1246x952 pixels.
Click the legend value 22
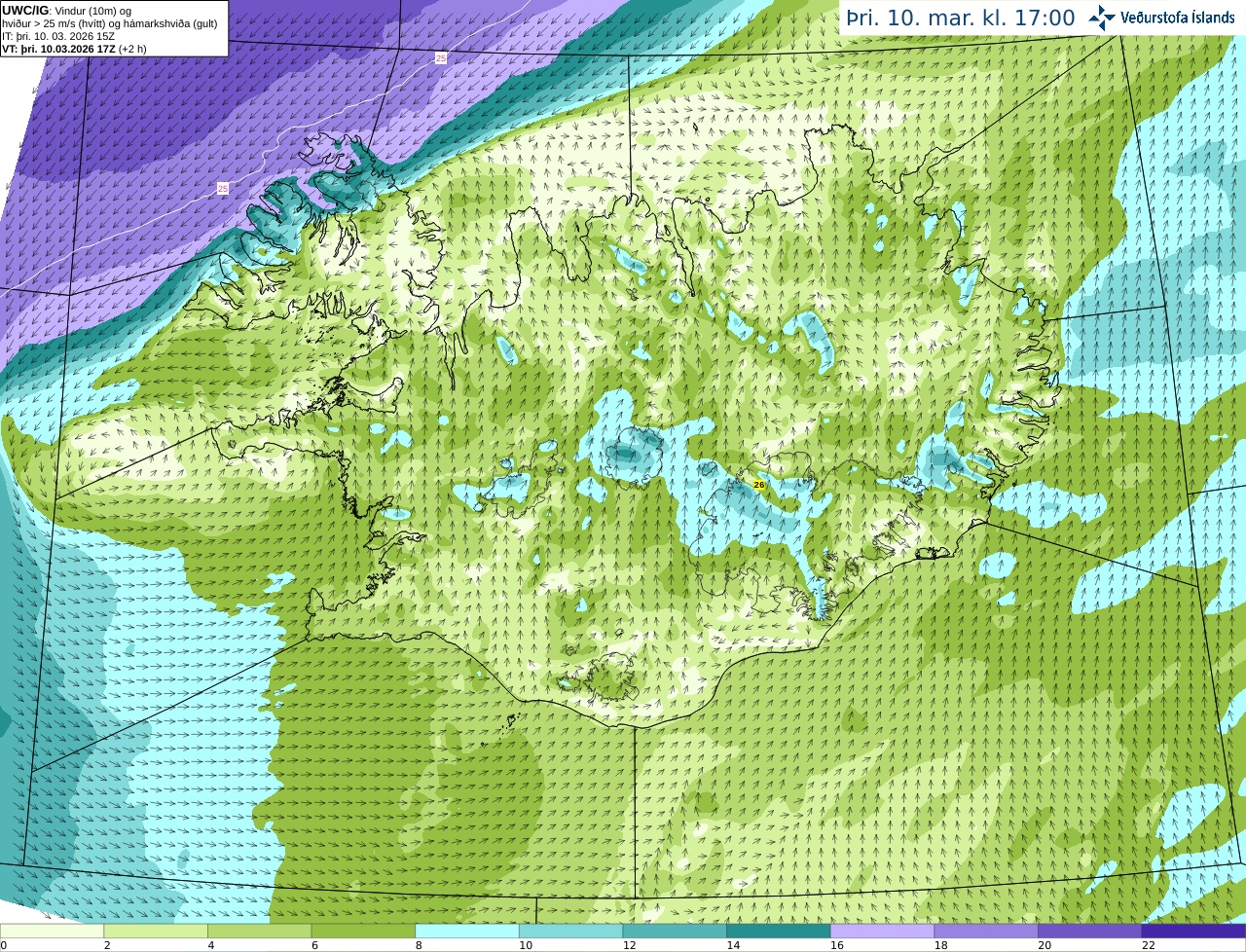[1149, 945]
